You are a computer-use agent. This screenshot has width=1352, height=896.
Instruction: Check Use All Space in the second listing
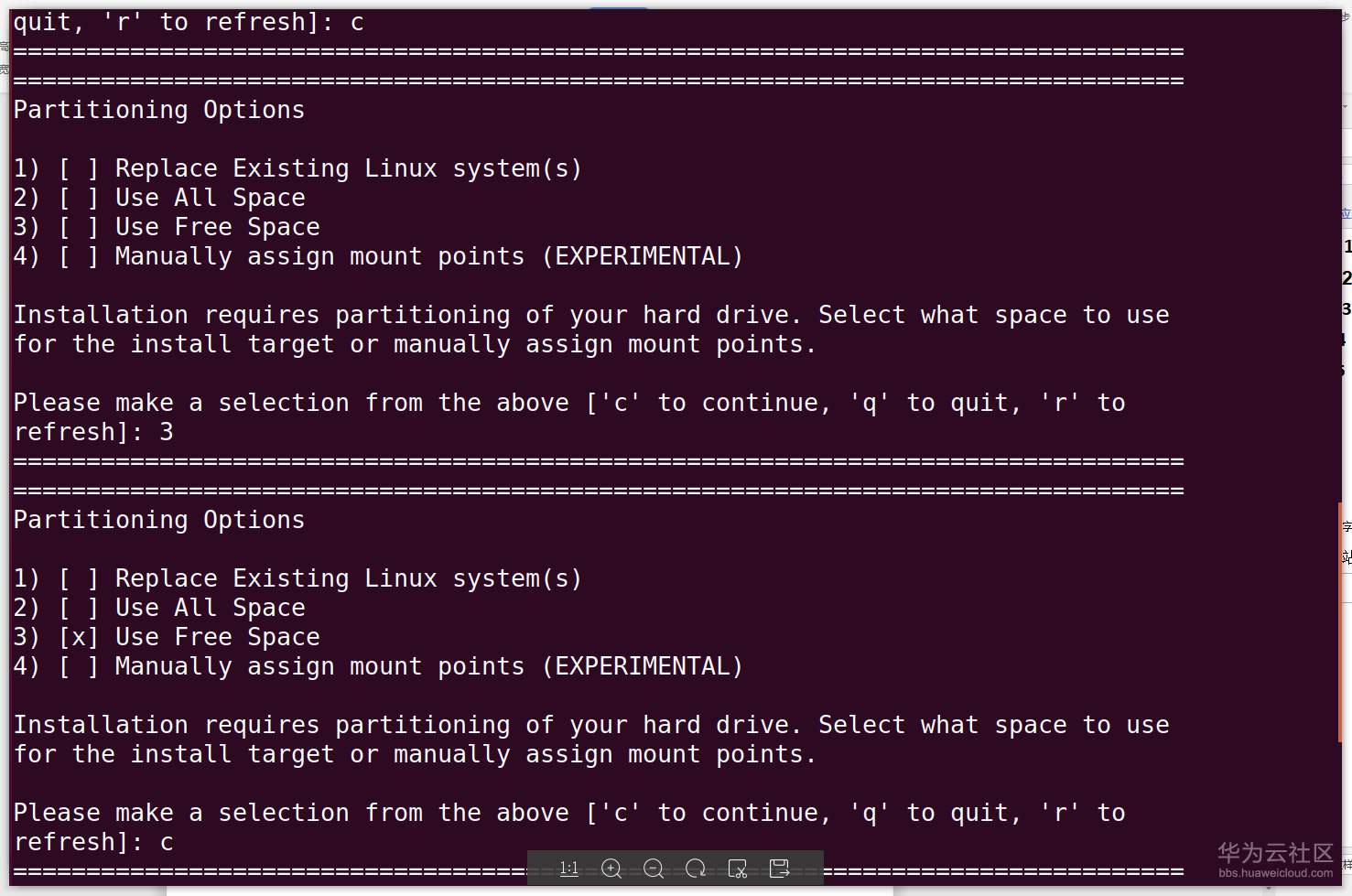point(79,608)
